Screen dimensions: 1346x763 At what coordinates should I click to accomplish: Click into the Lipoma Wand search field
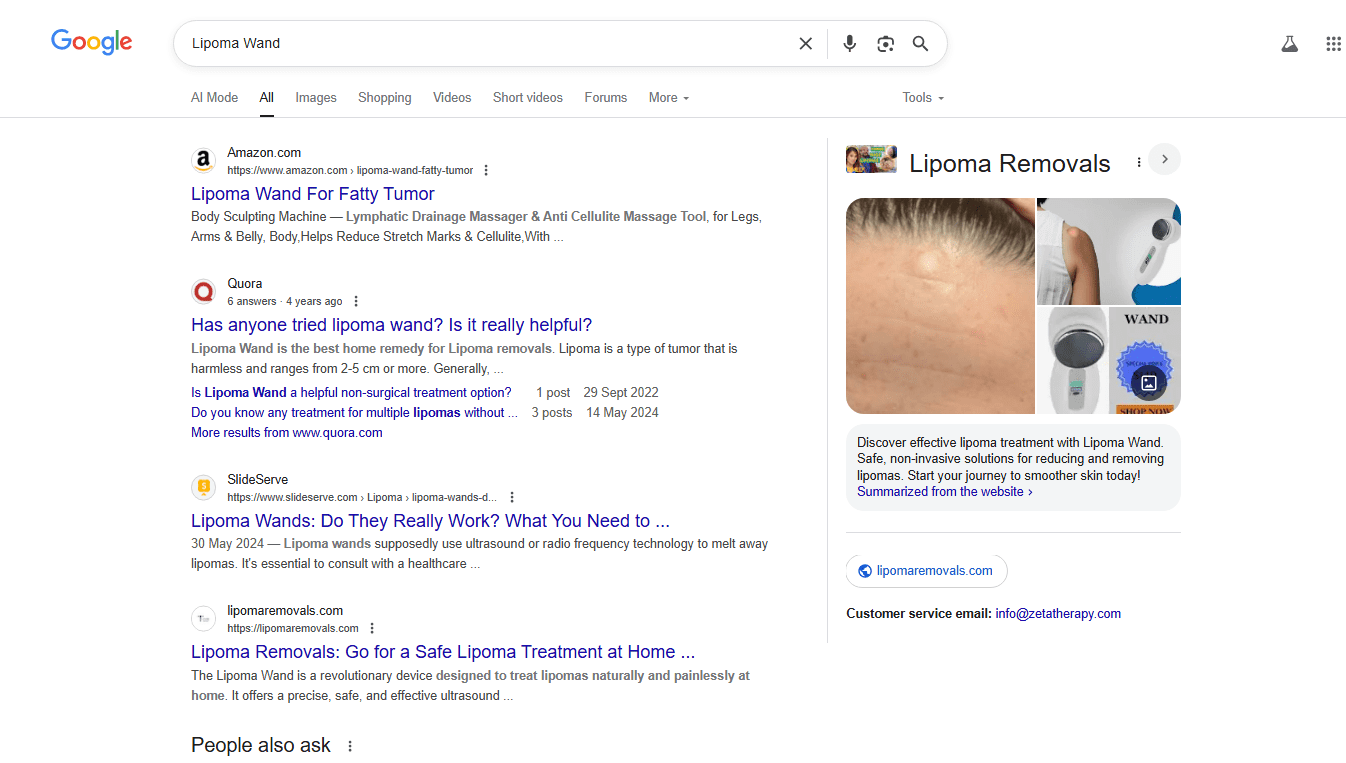tap(480, 44)
